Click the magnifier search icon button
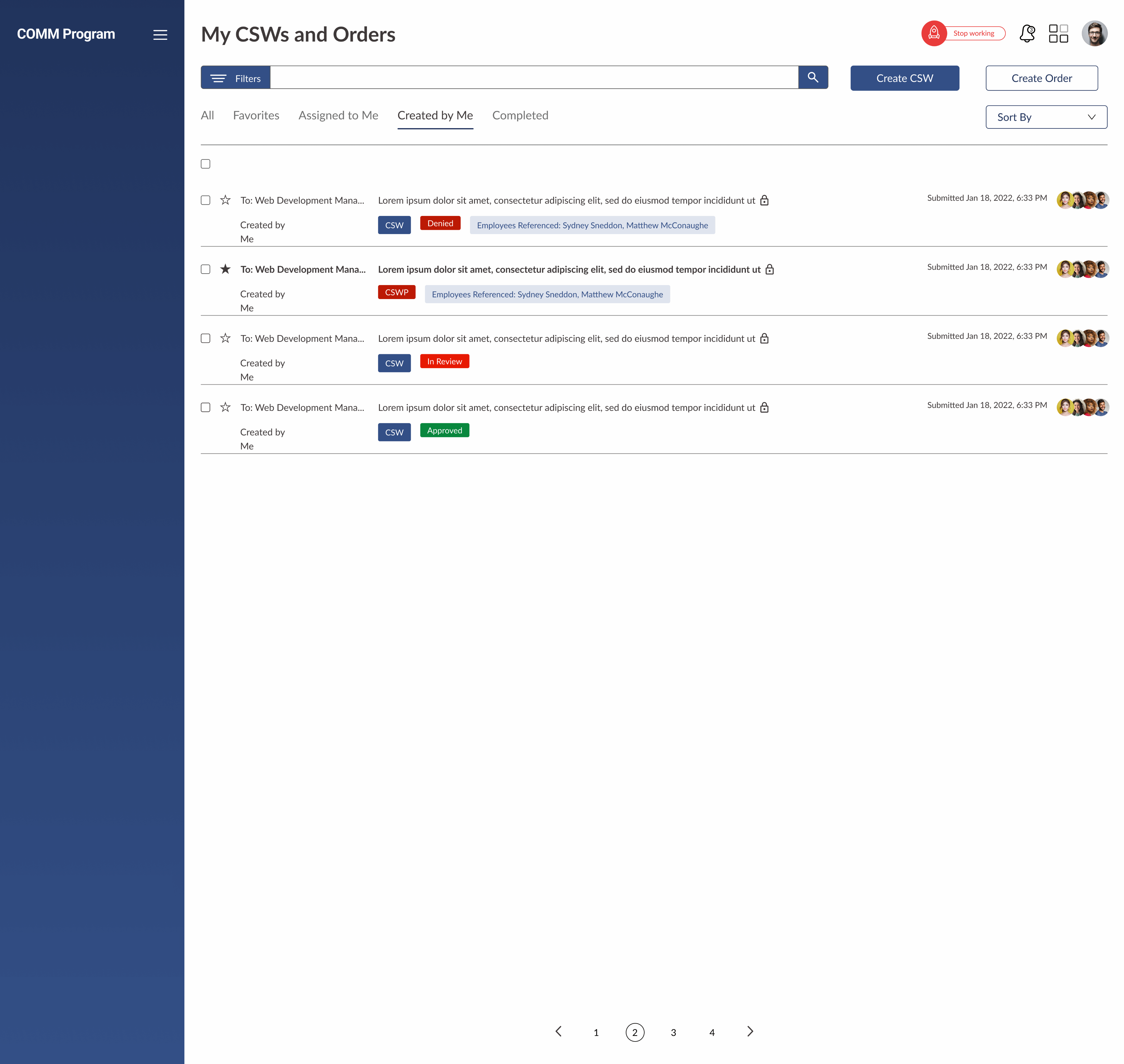The image size is (1124, 1064). coord(813,78)
